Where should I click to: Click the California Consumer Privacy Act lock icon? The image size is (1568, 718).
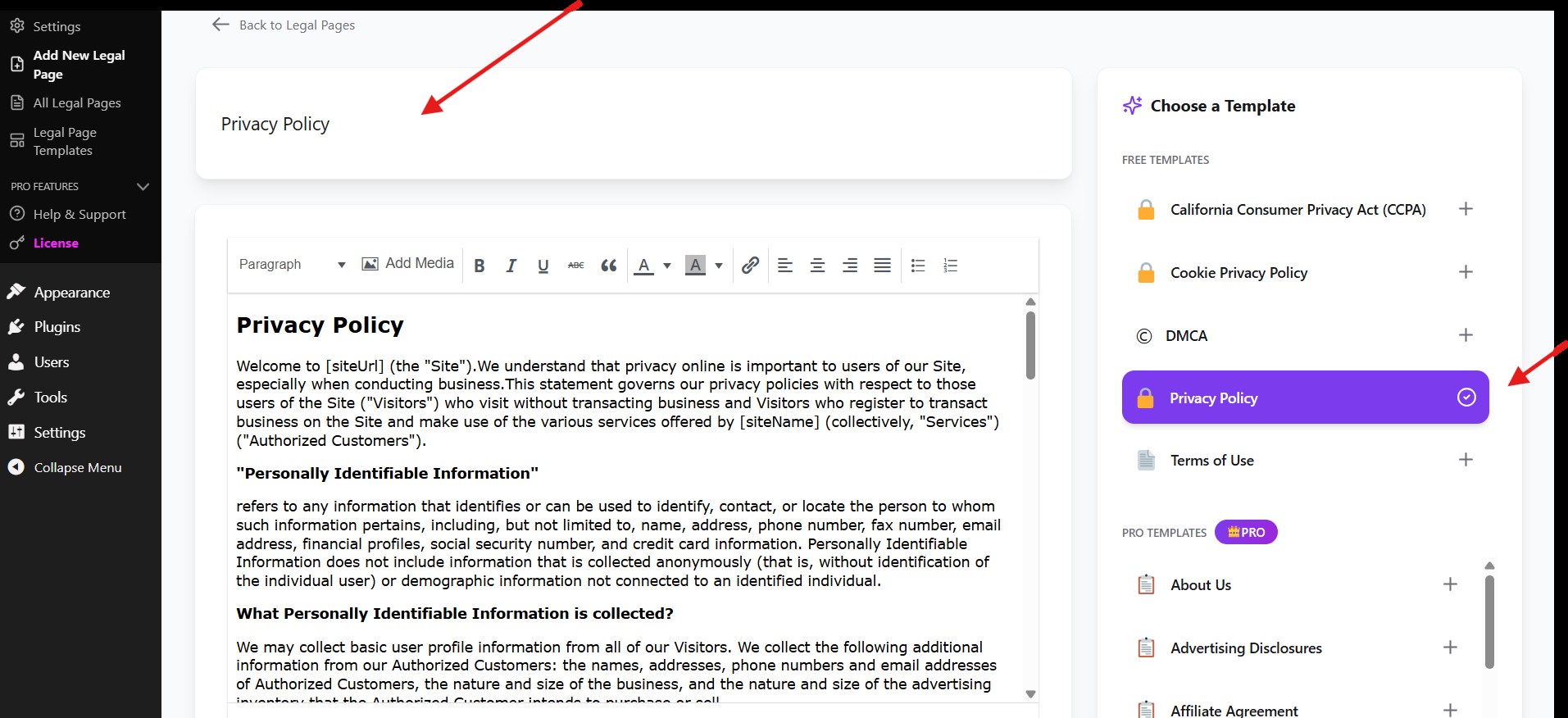click(x=1146, y=209)
